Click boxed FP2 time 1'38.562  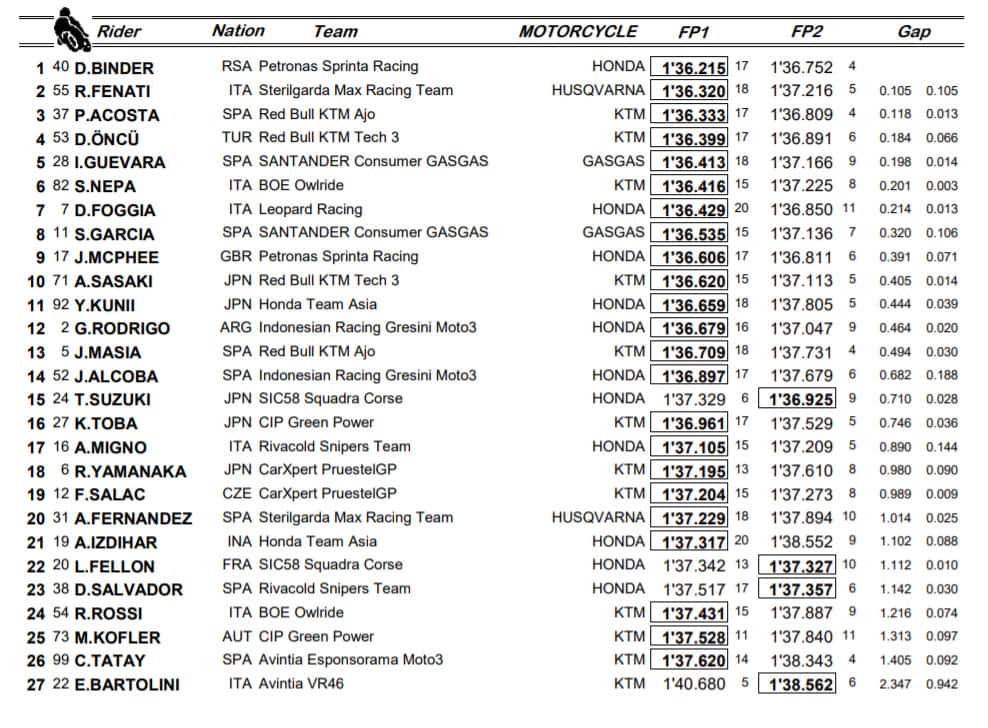pyautogui.click(x=802, y=684)
